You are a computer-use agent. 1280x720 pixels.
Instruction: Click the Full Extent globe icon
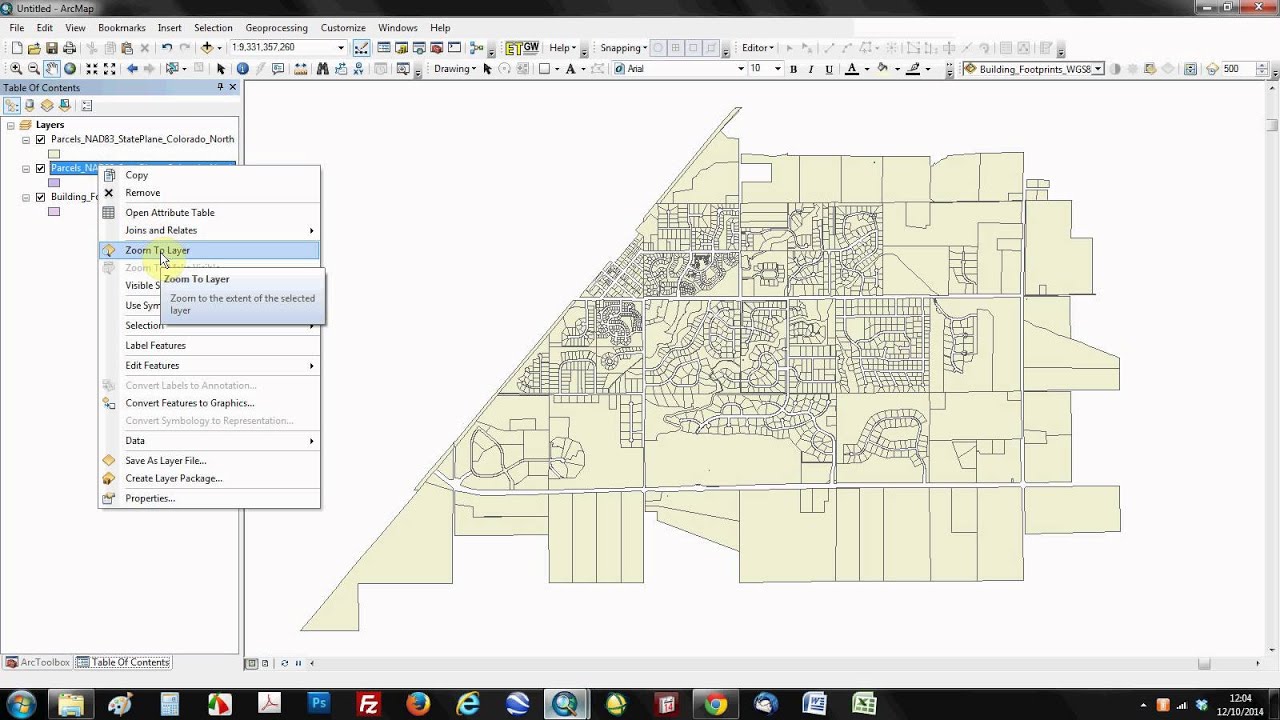pos(70,69)
